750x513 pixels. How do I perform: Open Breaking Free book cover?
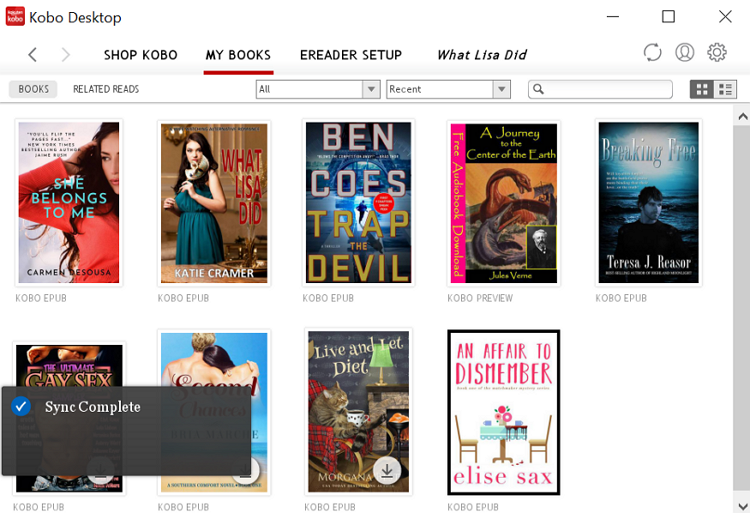click(648, 203)
